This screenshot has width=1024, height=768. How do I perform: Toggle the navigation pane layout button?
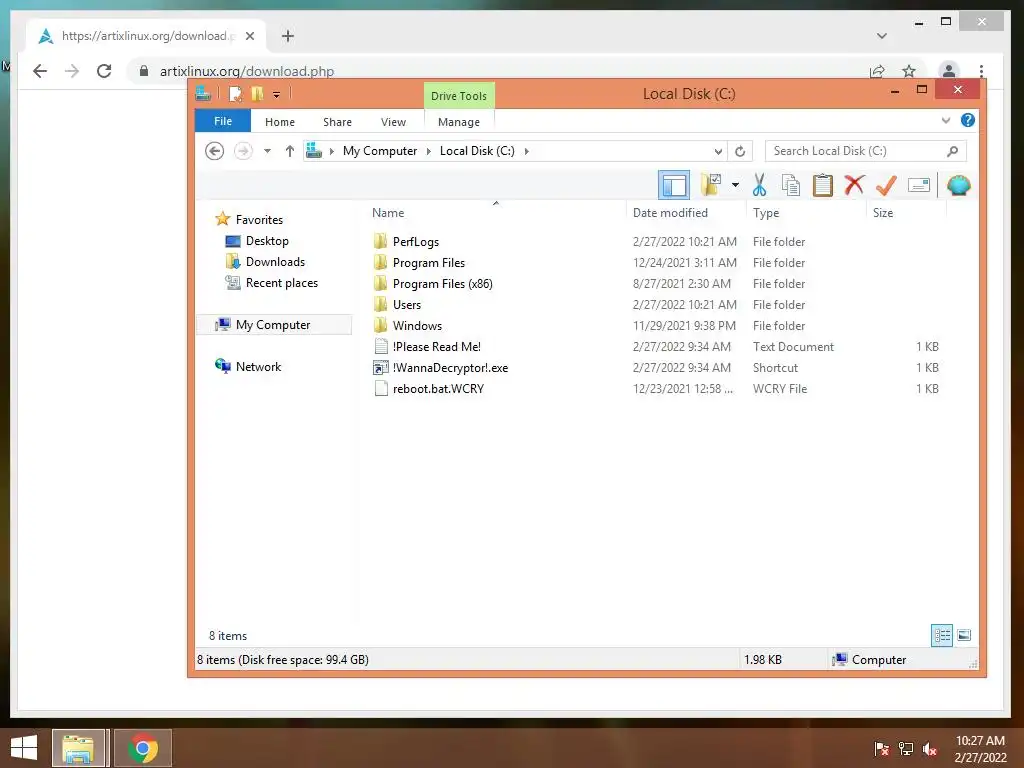point(673,185)
